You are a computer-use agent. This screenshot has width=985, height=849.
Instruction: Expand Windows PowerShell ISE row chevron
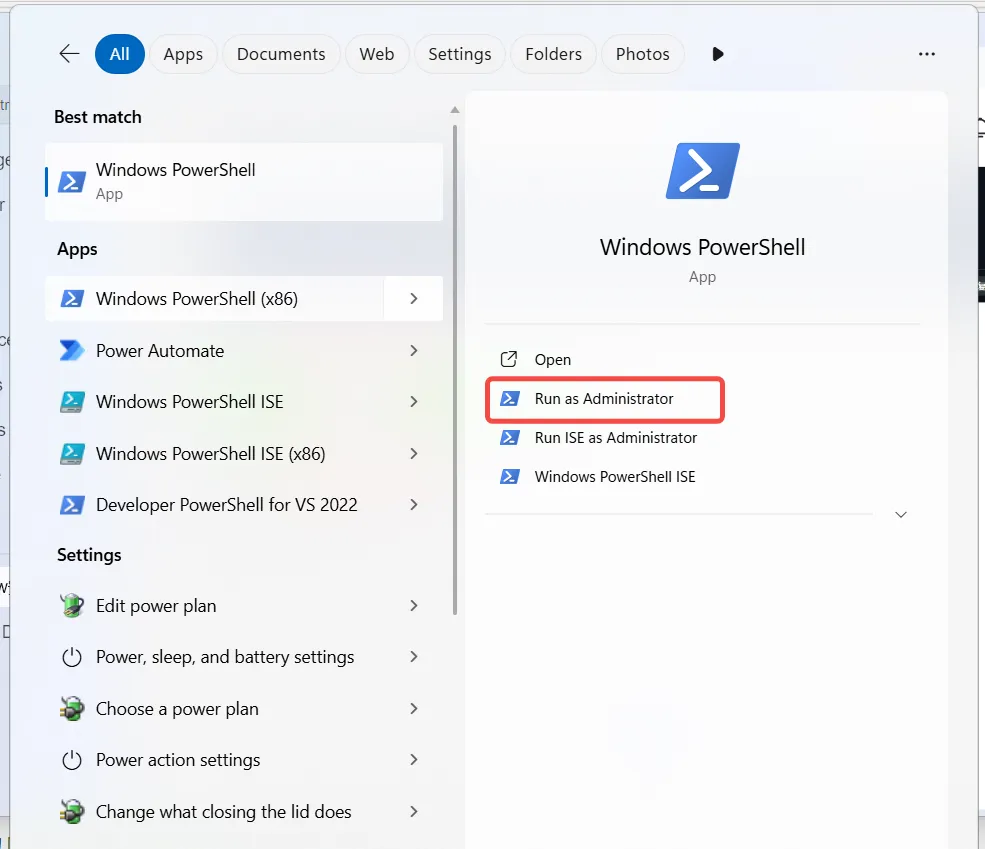[413, 402]
